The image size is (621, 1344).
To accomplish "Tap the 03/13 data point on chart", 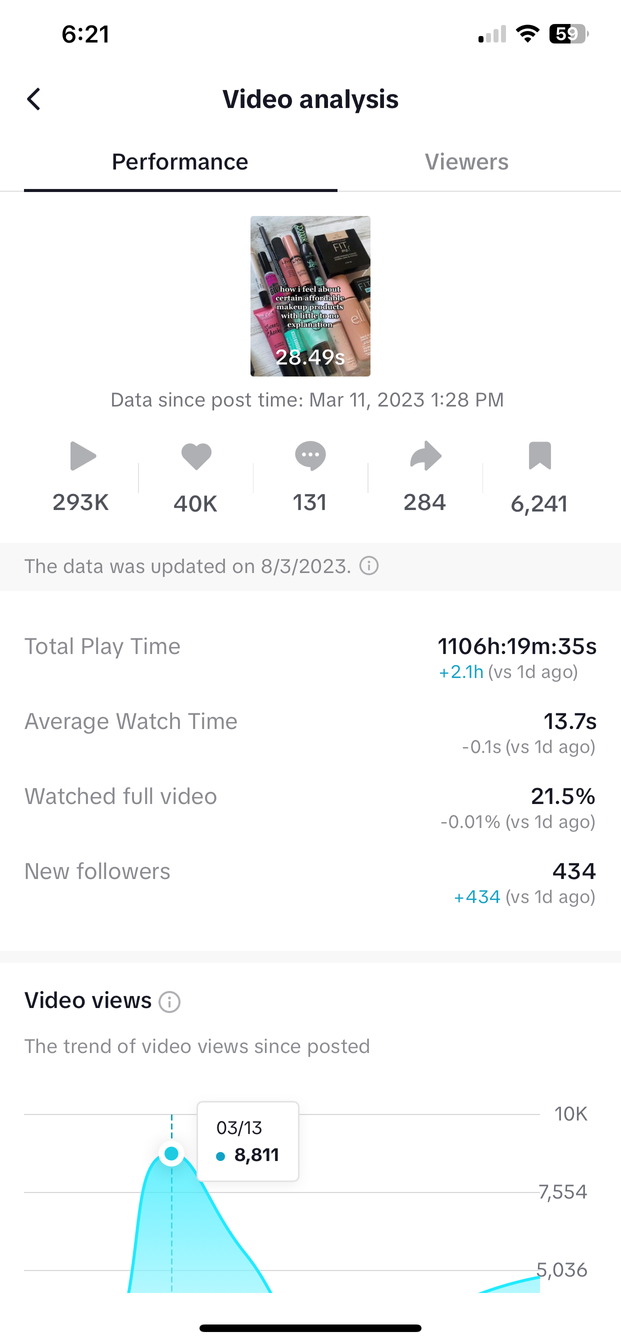I will [171, 1154].
